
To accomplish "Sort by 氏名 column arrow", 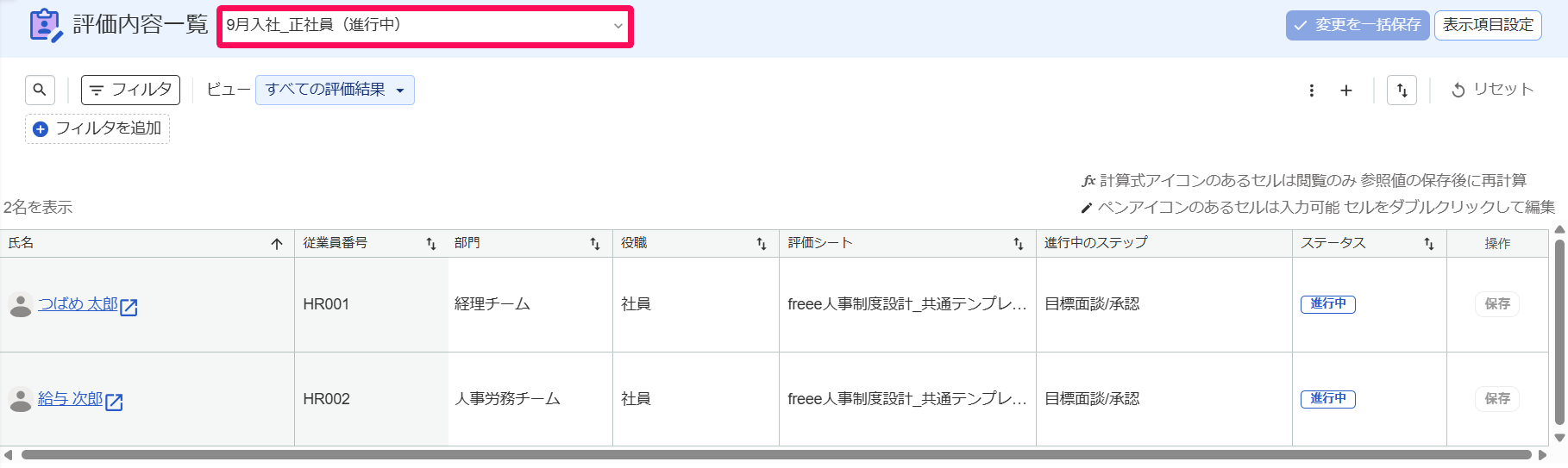I will pos(277,244).
